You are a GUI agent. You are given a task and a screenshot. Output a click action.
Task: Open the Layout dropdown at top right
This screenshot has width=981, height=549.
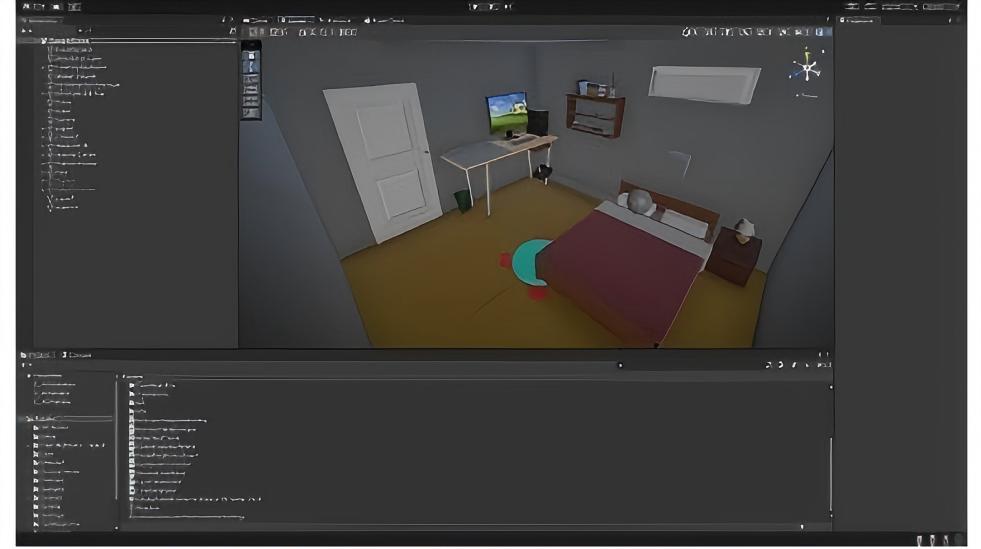[939, 6]
